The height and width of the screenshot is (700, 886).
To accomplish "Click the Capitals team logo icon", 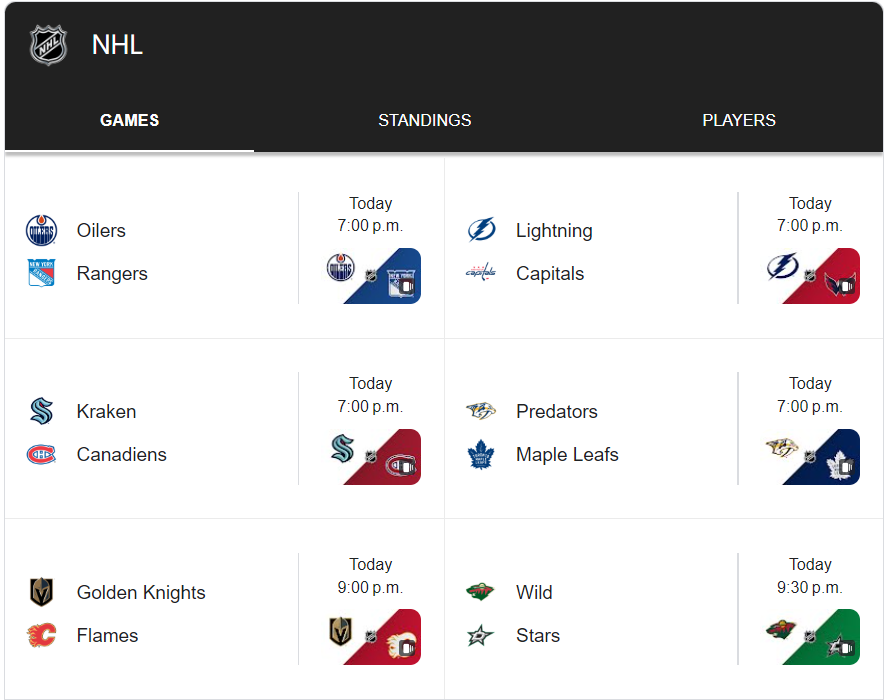I will coord(480,273).
